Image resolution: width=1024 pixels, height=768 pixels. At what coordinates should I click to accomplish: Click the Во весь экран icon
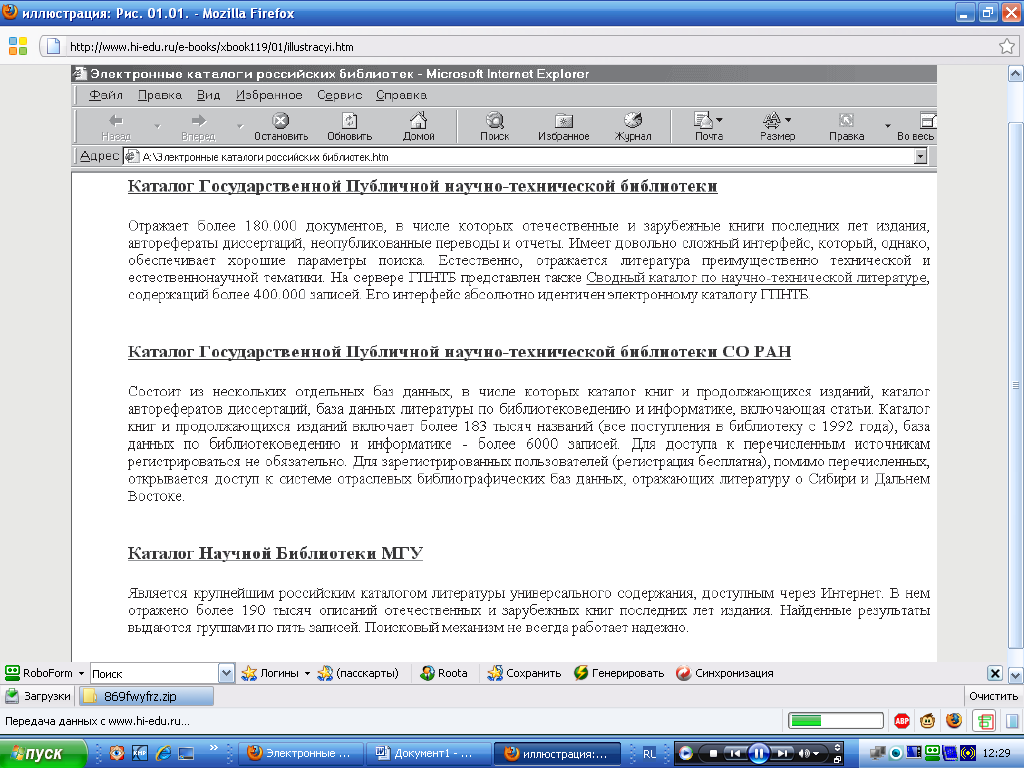927,120
